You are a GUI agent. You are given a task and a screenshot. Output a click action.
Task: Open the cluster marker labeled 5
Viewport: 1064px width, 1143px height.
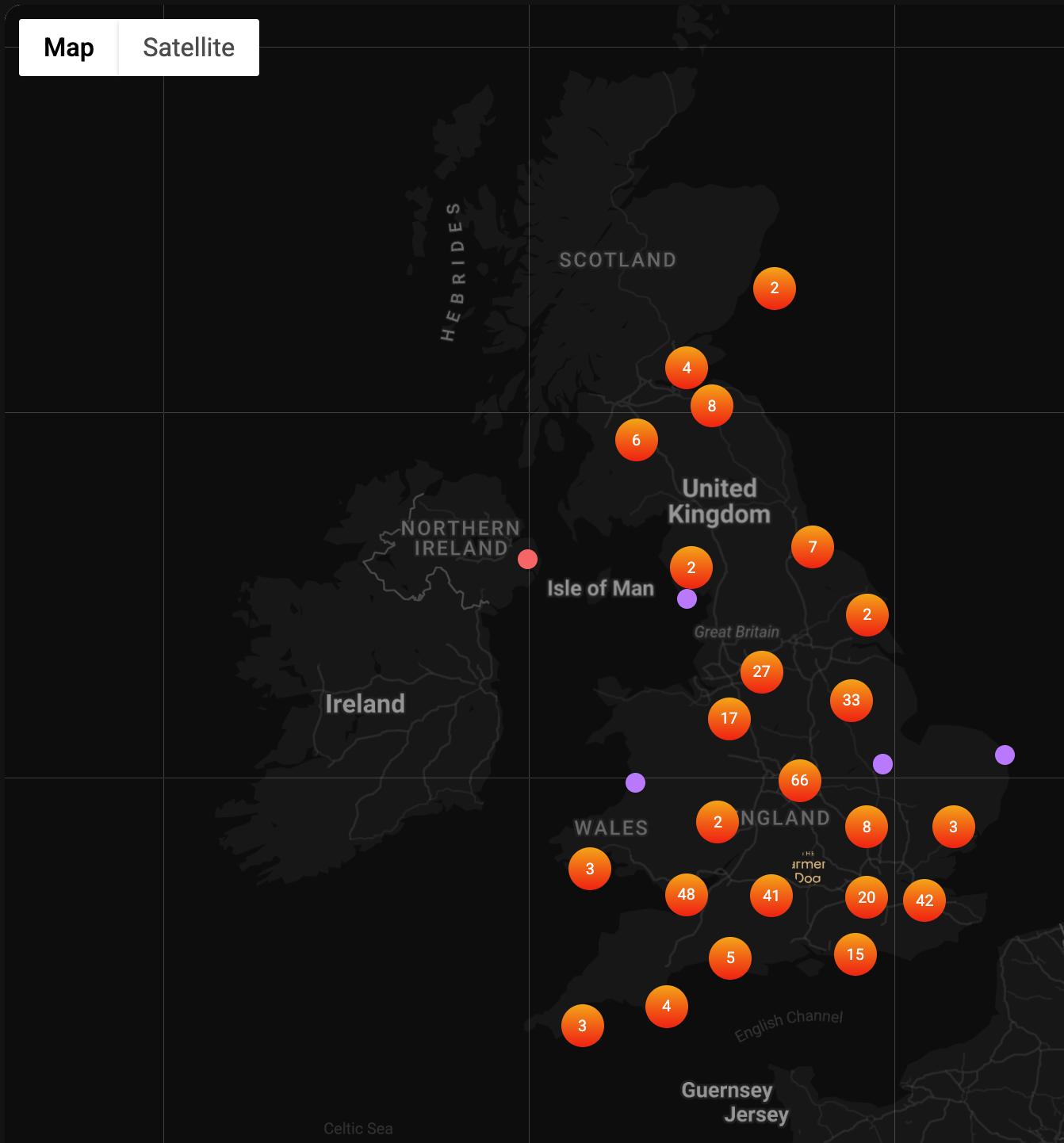[x=730, y=958]
